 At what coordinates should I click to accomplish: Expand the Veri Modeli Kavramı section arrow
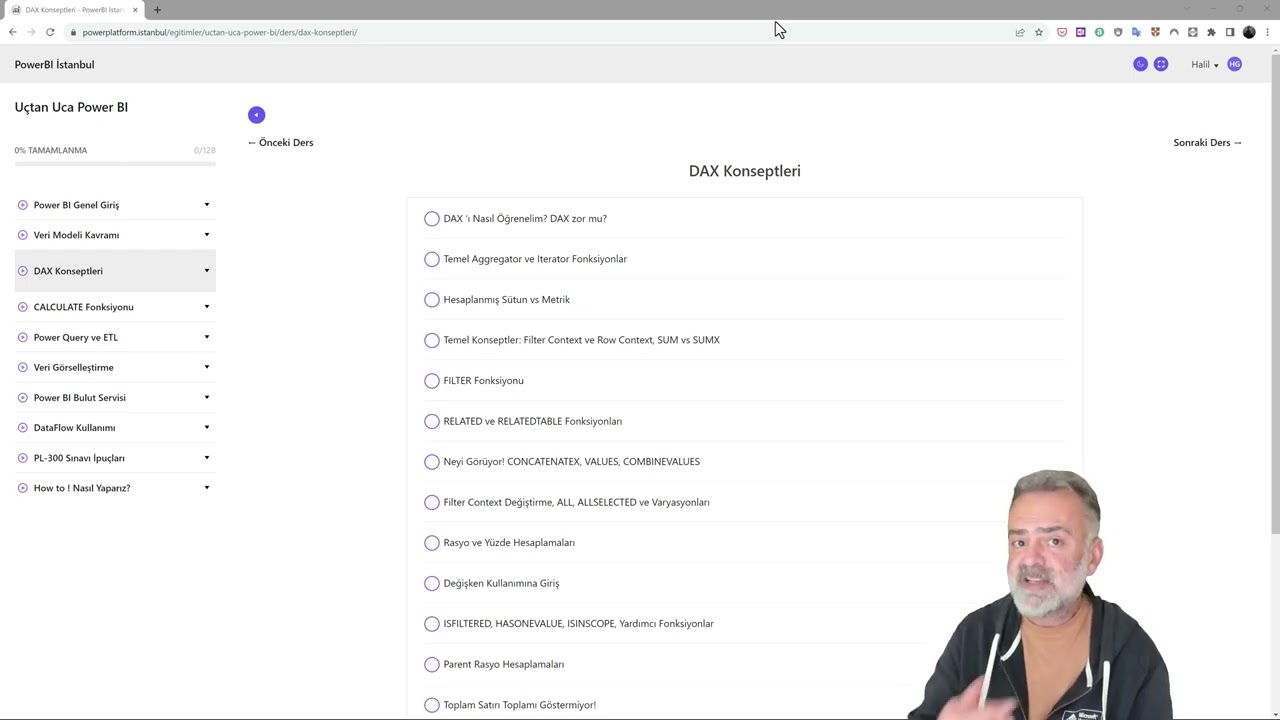(207, 235)
